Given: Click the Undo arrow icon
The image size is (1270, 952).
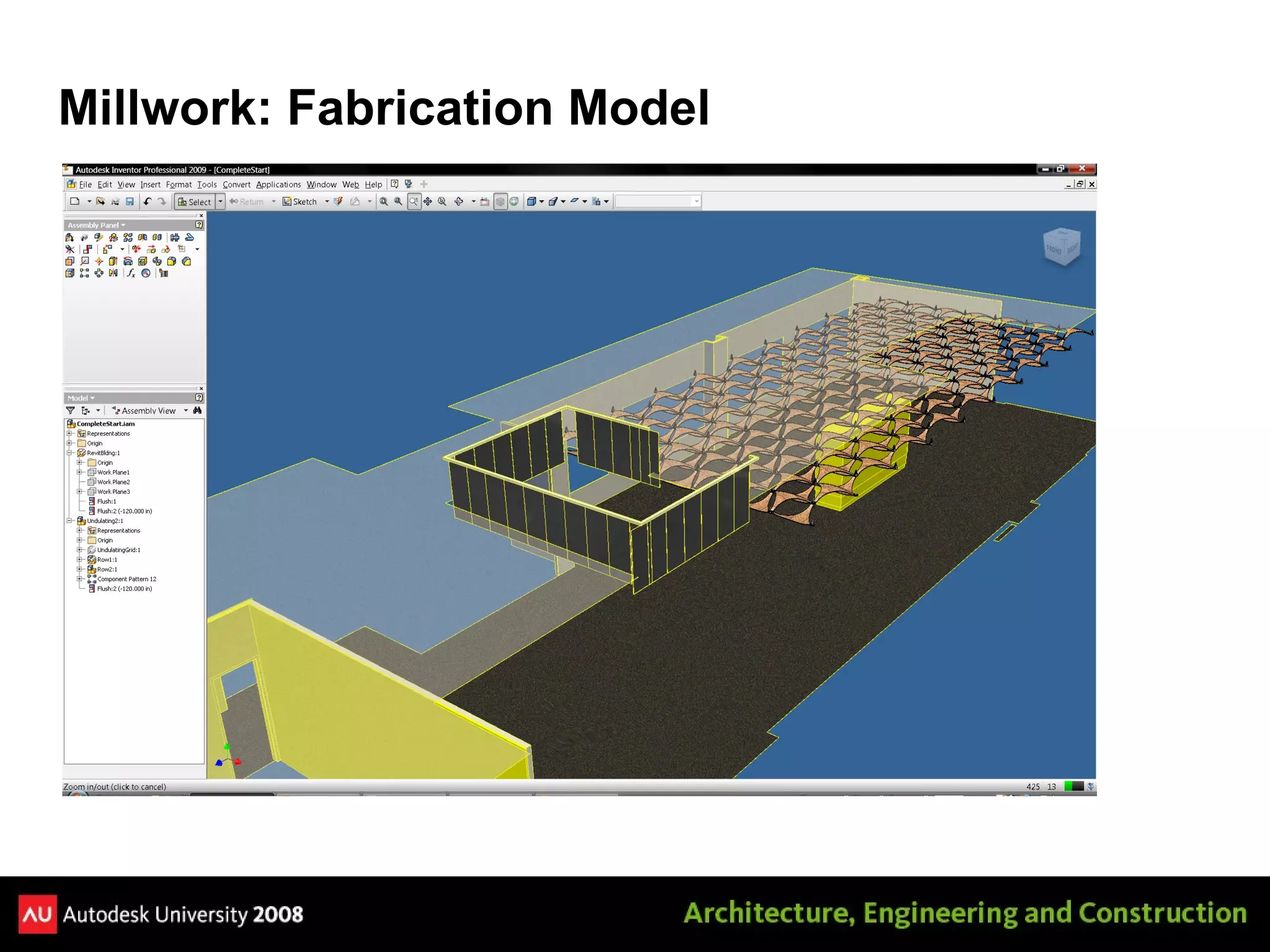Looking at the screenshot, I should click(148, 201).
